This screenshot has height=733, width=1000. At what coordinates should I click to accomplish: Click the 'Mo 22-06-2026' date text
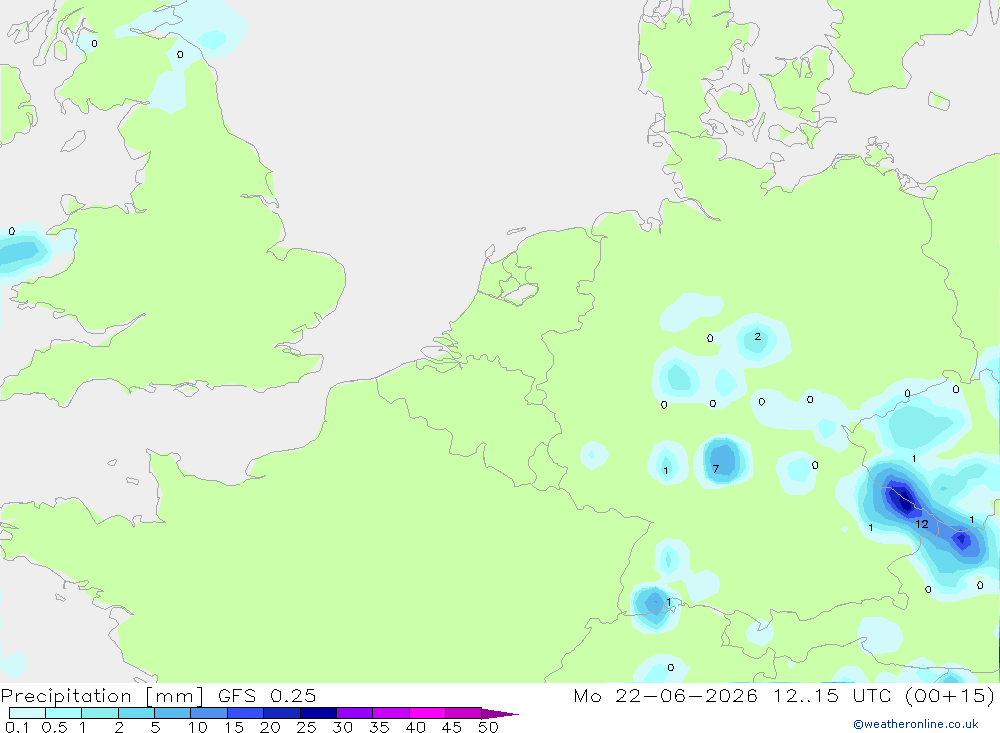(x=665, y=696)
